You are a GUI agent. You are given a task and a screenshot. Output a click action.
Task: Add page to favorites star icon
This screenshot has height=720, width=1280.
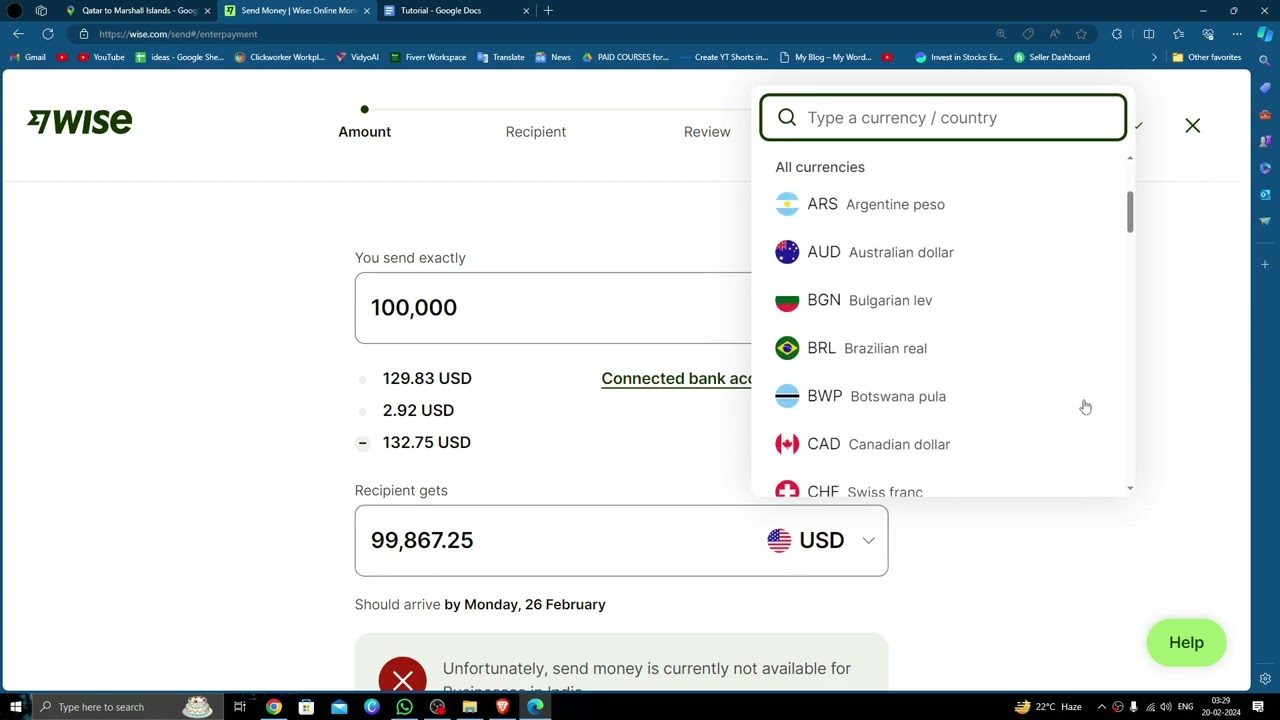point(1081,34)
